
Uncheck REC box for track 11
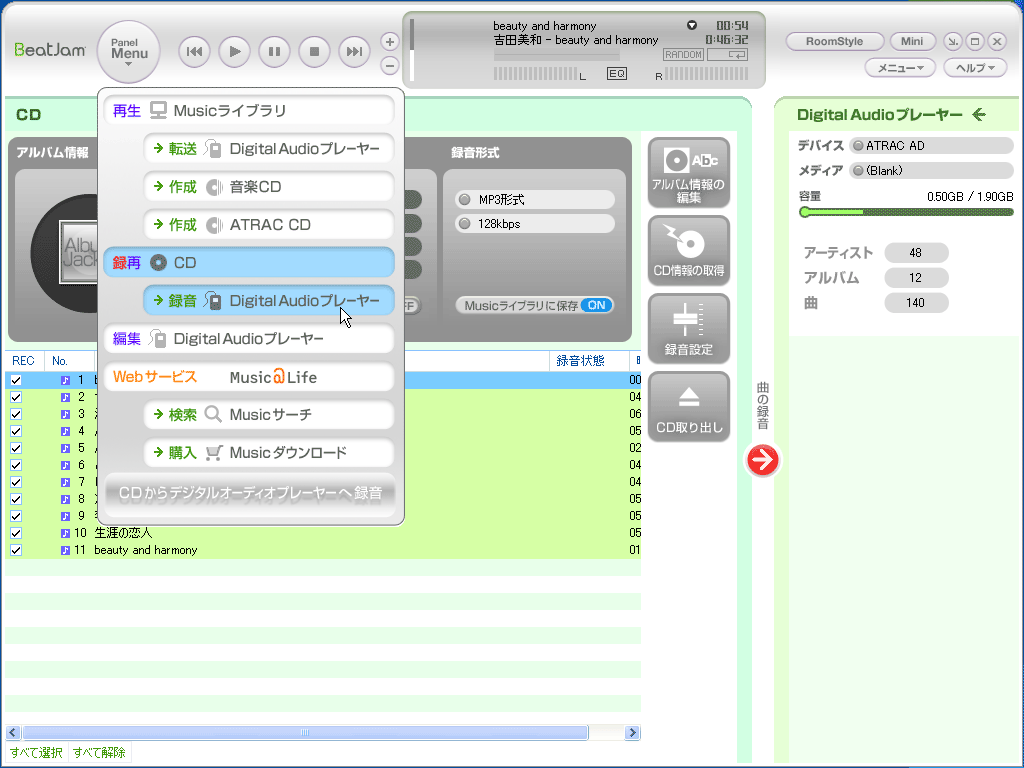pos(16,550)
